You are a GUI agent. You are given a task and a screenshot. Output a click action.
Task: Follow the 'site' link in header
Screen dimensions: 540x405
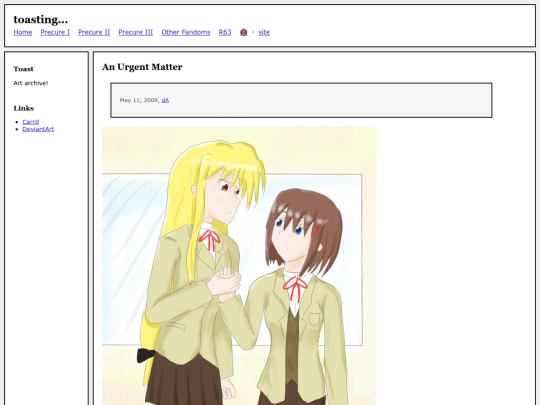pyautogui.click(x=264, y=32)
